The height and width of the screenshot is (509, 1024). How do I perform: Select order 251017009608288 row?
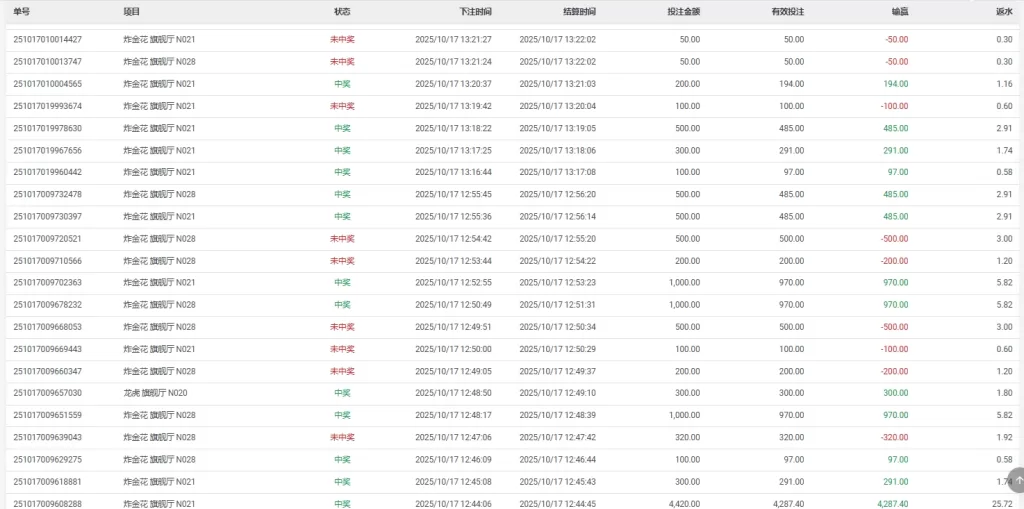click(x=48, y=504)
